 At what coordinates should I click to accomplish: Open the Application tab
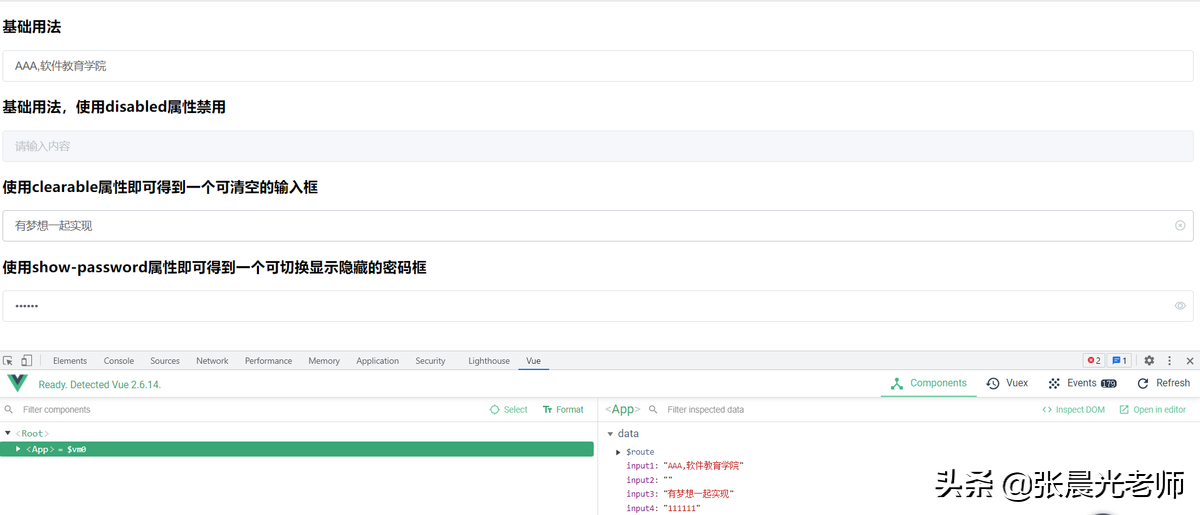[377, 361]
